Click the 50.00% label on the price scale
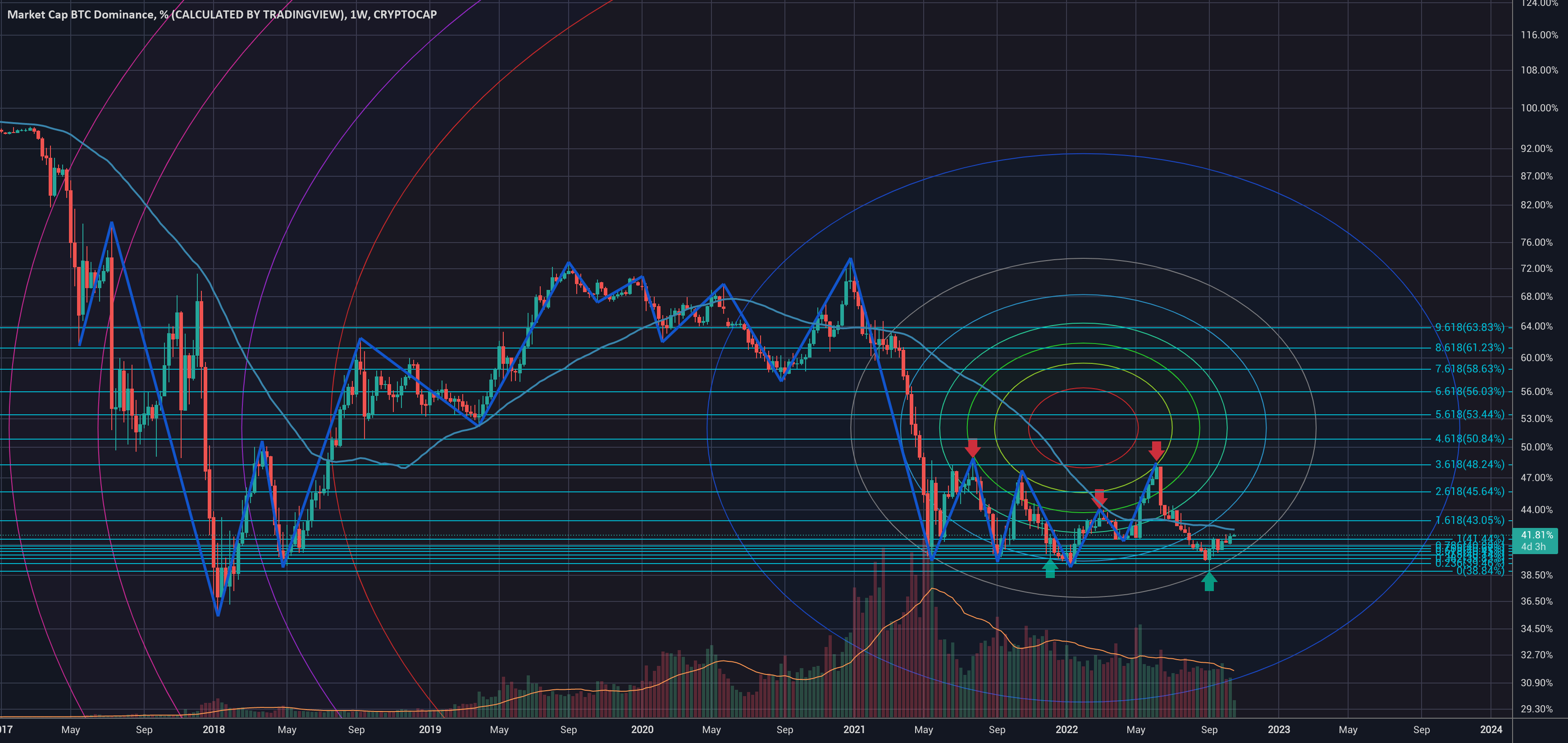The height and width of the screenshot is (743, 1568). pyautogui.click(x=1536, y=447)
